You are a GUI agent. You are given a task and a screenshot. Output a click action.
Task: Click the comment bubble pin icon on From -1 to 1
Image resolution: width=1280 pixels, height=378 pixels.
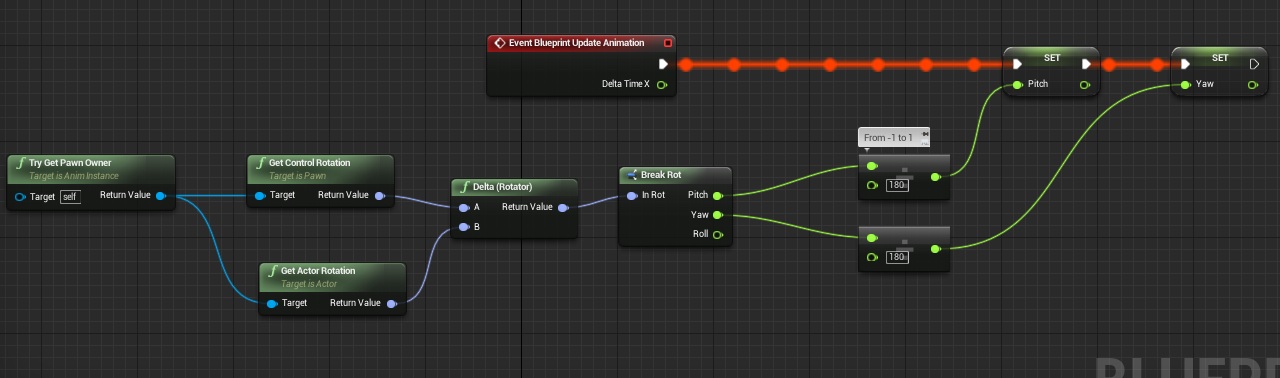pos(925,135)
